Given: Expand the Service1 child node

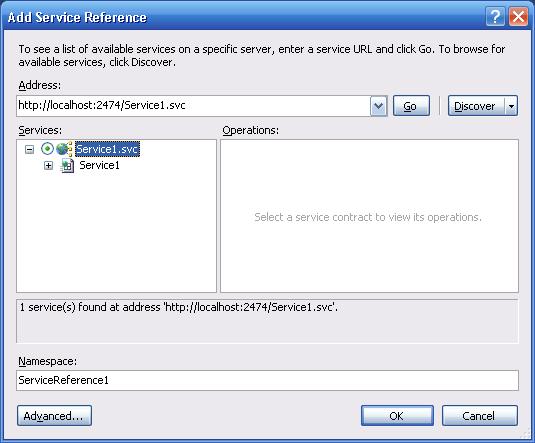Looking at the screenshot, I should pos(48,166).
